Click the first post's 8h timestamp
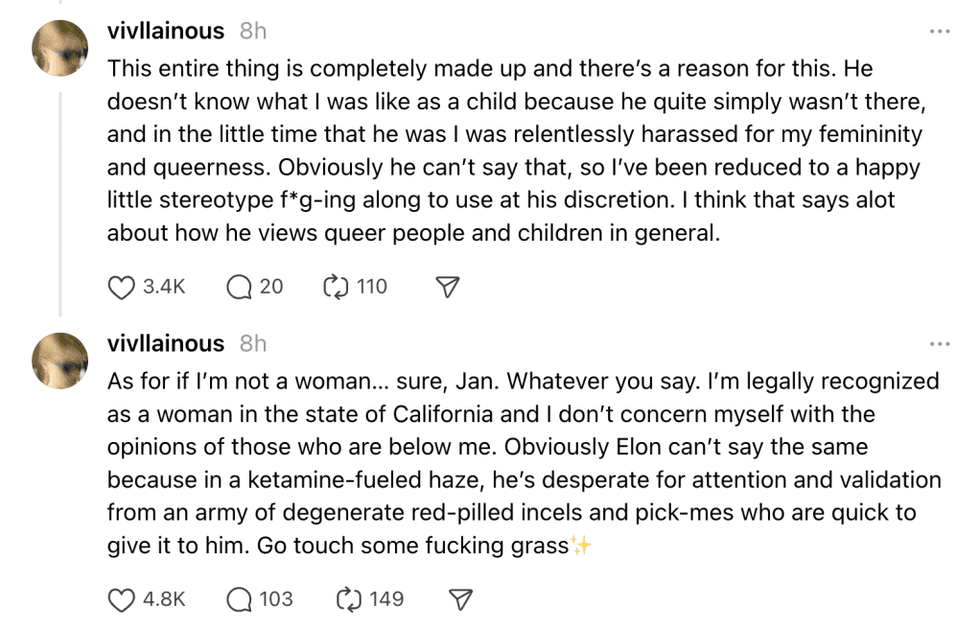This screenshot has width=980, height=629. coord(253,31)
